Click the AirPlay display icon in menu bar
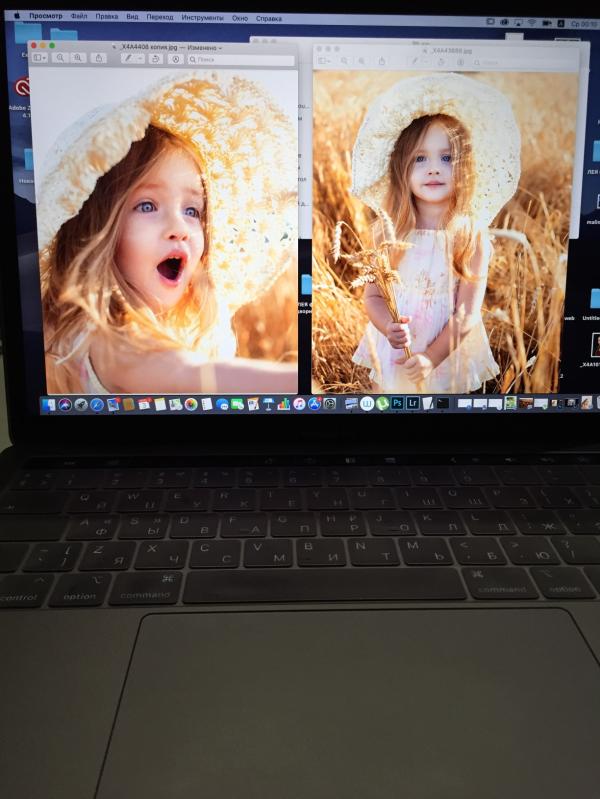This screenshot has height=799, width=600. 518,23
